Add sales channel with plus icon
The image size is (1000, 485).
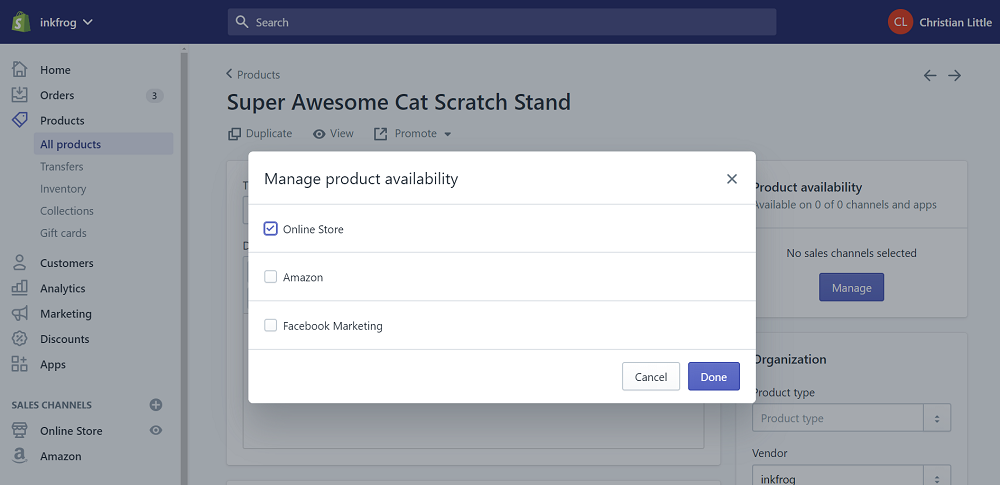[x=156, y=405]
